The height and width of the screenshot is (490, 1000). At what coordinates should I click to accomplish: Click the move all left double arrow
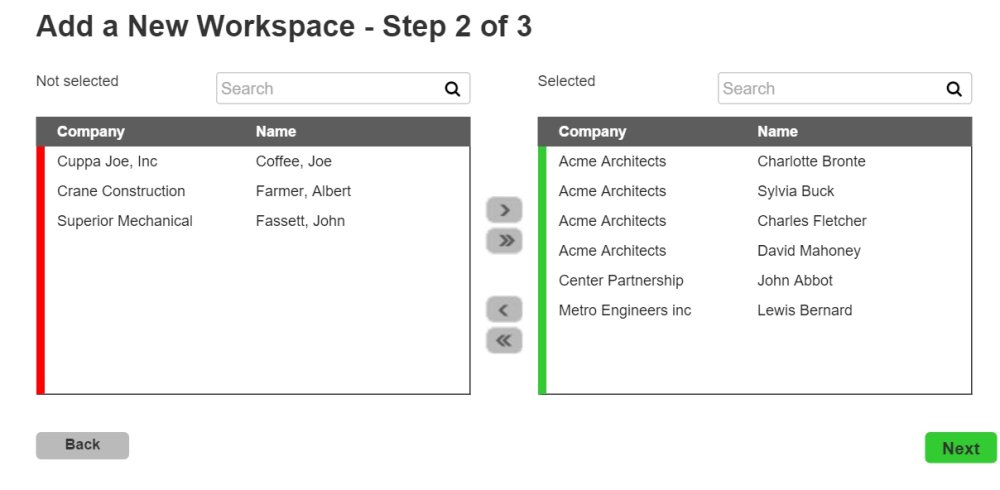click(x=504, y=341)
